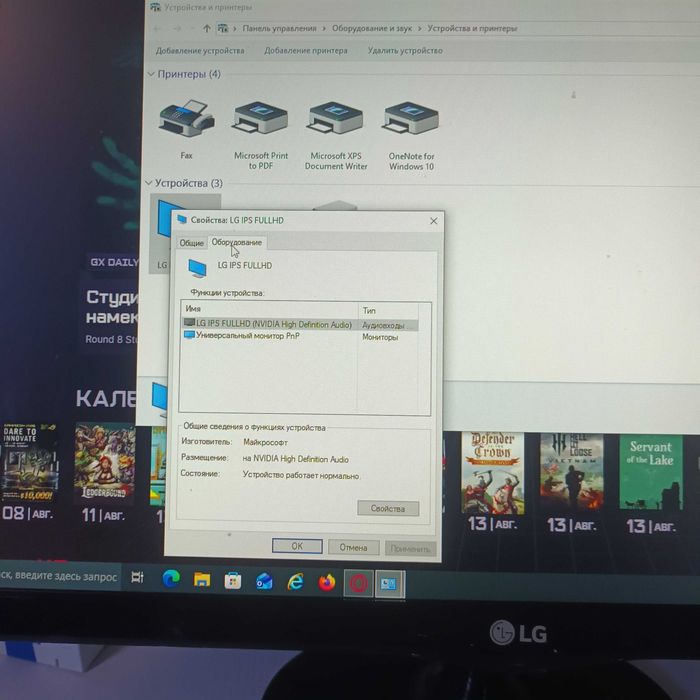Open Task View on taskbar

click(x=137, y=577)
